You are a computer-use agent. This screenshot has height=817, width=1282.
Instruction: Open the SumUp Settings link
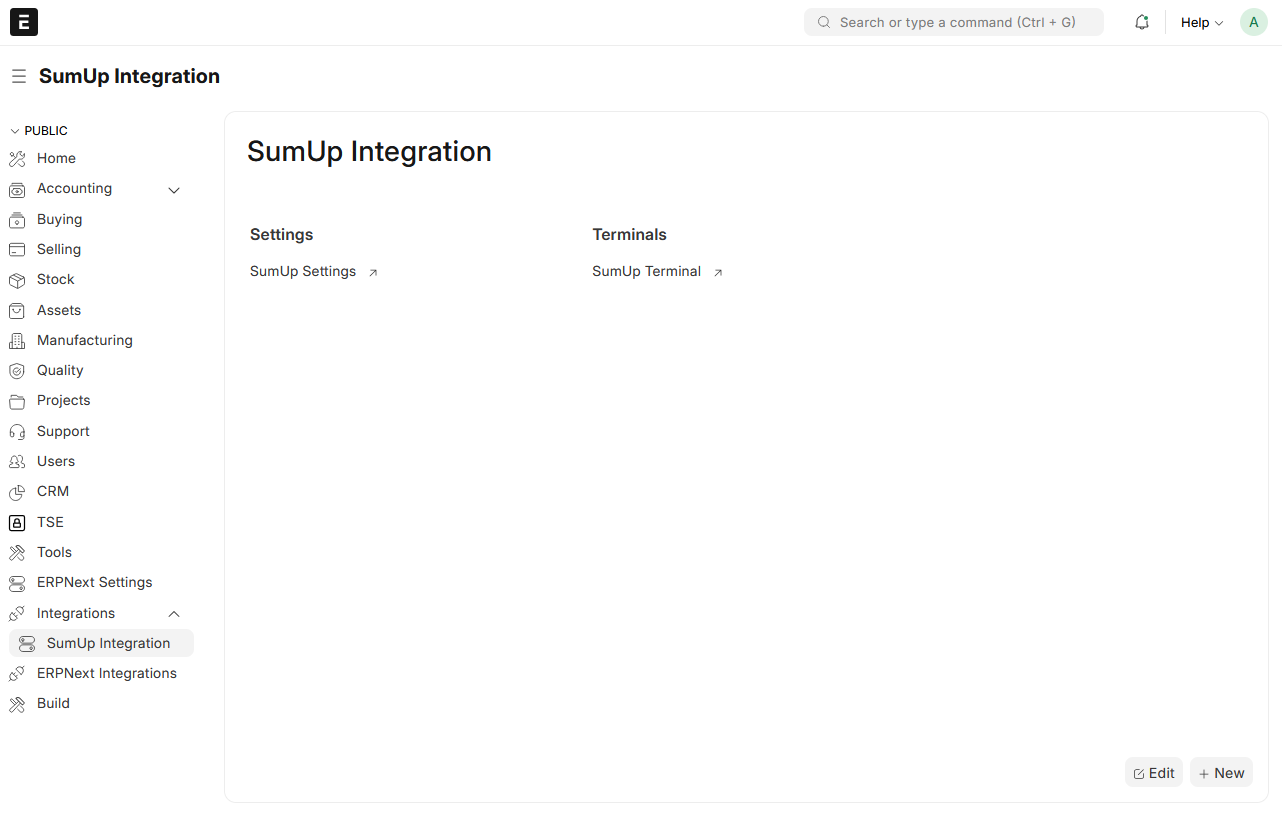[303, 271]
